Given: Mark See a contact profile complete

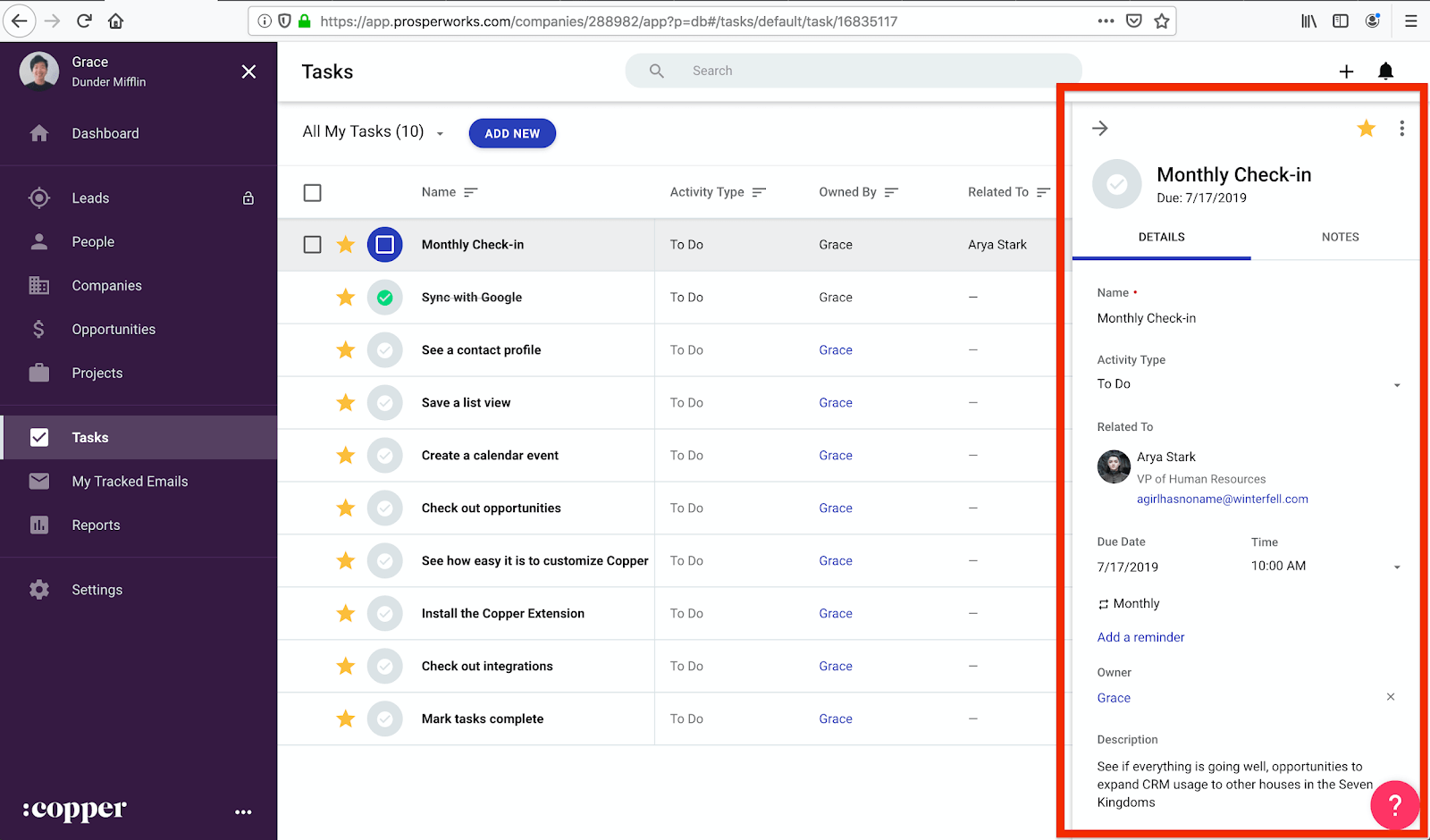Looking at the screenshot, I should (384, 349).
